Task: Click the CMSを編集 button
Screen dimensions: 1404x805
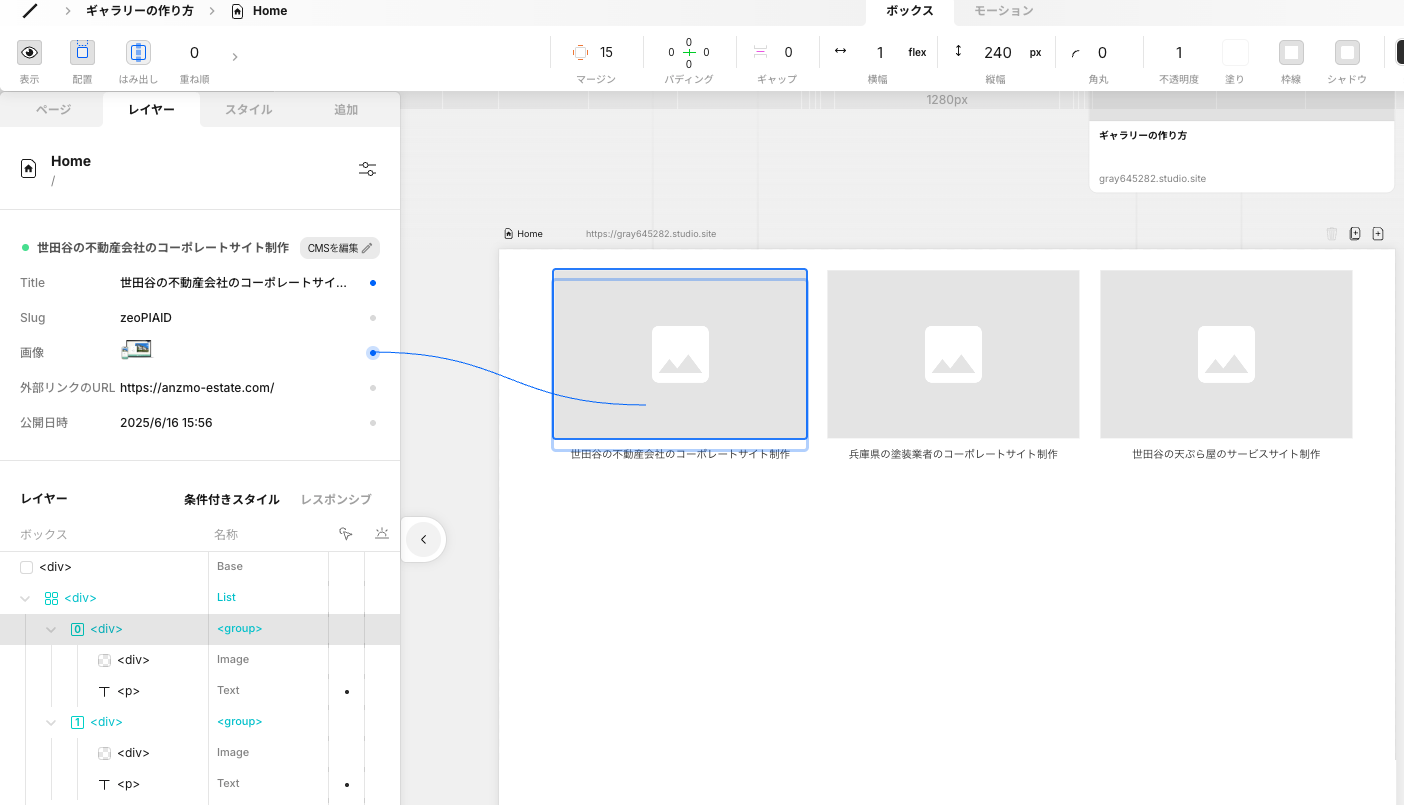Action: point(339,248)
